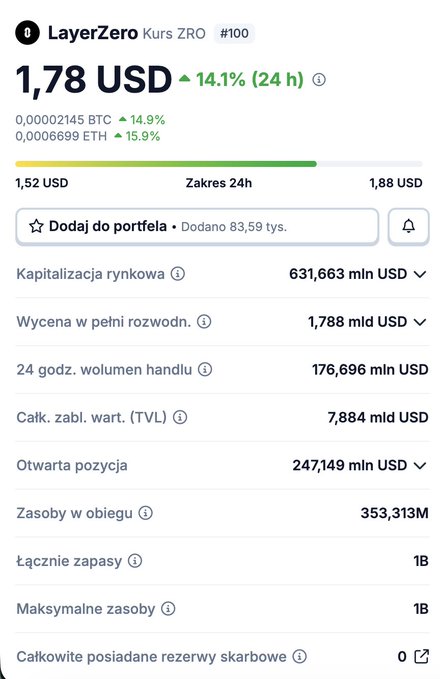Image resolution: width=440 pixels, height=679 pixels.
Task: Expand the Otwarta pozycja chevron
Action: 420,466
